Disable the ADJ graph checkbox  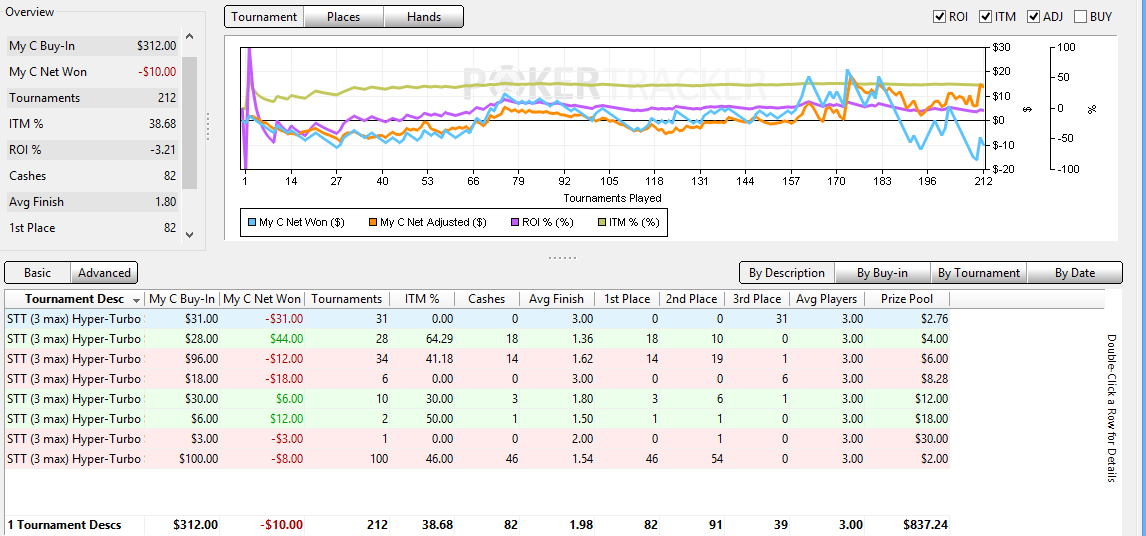click(1033, 17)
